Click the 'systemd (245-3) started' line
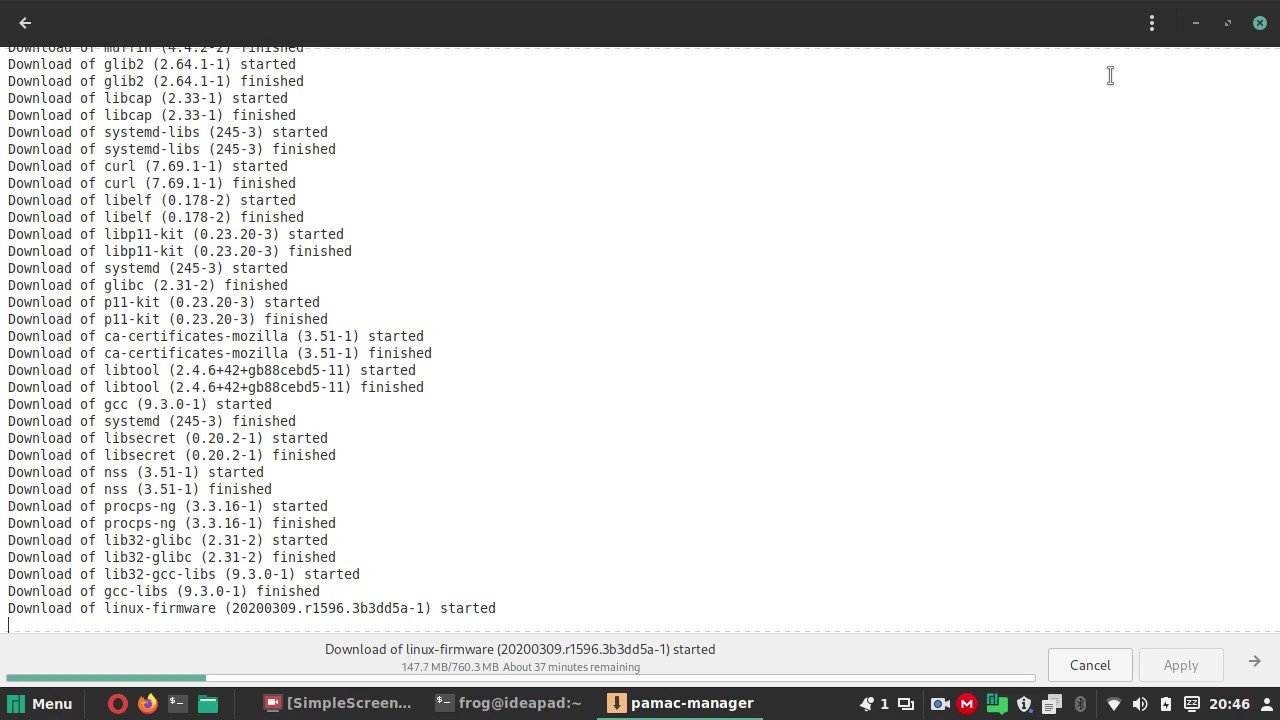Image resolution: width=1280 pixels, height=720 pixels. click(x=148, y=268)
